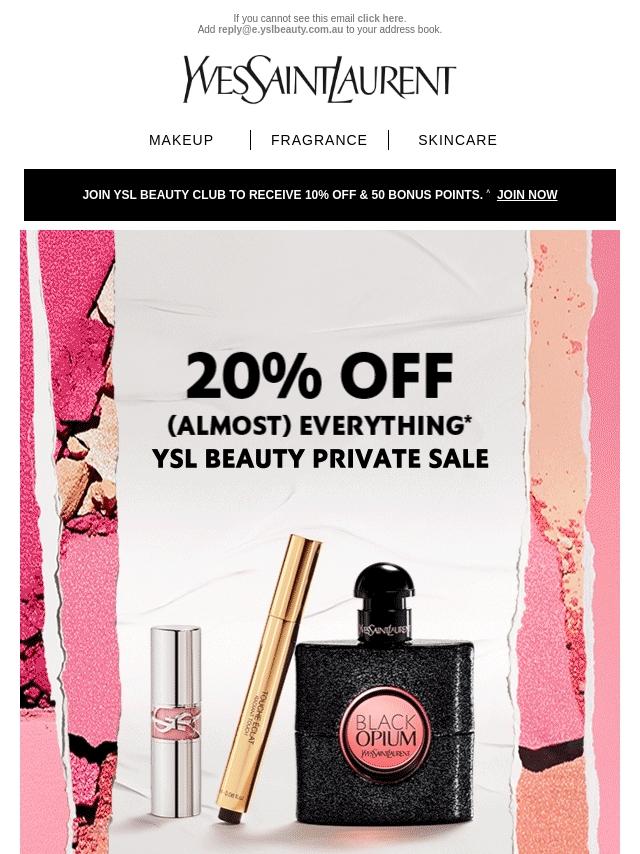Click the (ALMOST) EVERYTHING* text
This screenshot has width=640, height=854.
tap(320, 426)
